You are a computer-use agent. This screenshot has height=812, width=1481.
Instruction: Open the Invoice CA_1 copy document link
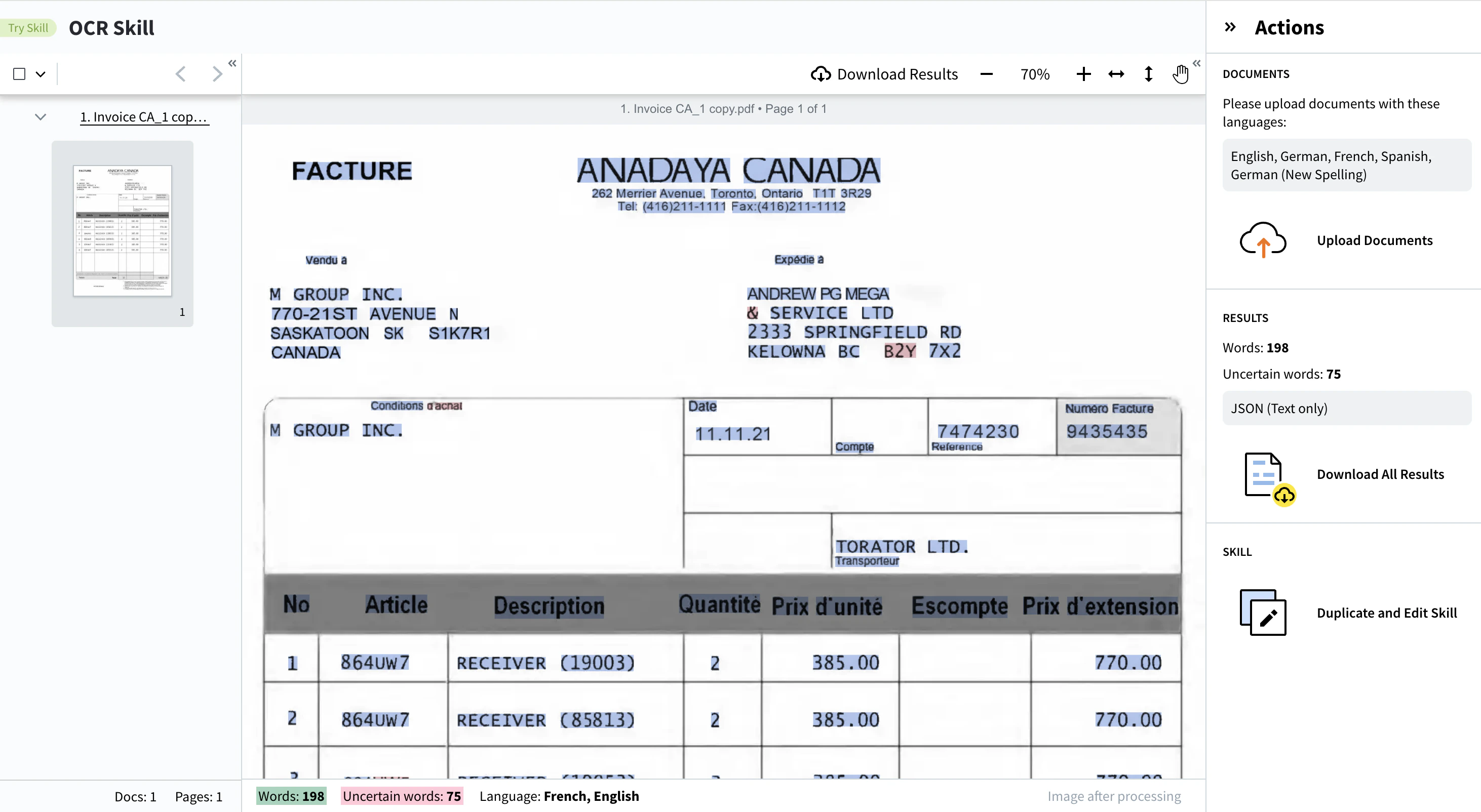144,117
